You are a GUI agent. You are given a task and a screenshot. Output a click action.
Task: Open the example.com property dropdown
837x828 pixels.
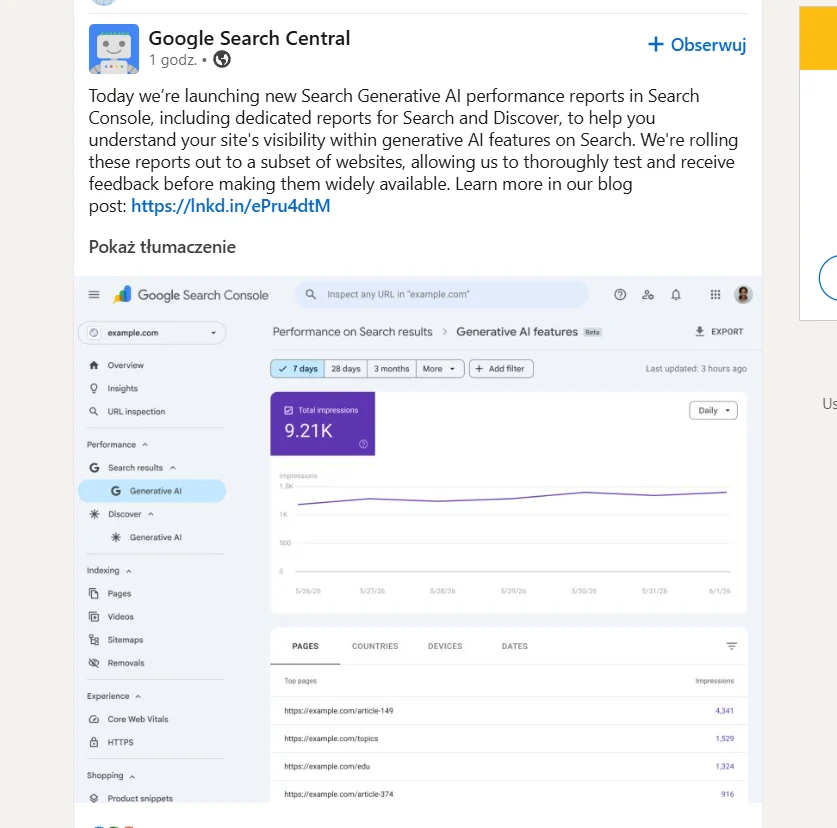pyautogui.click(x=152, y=333)
